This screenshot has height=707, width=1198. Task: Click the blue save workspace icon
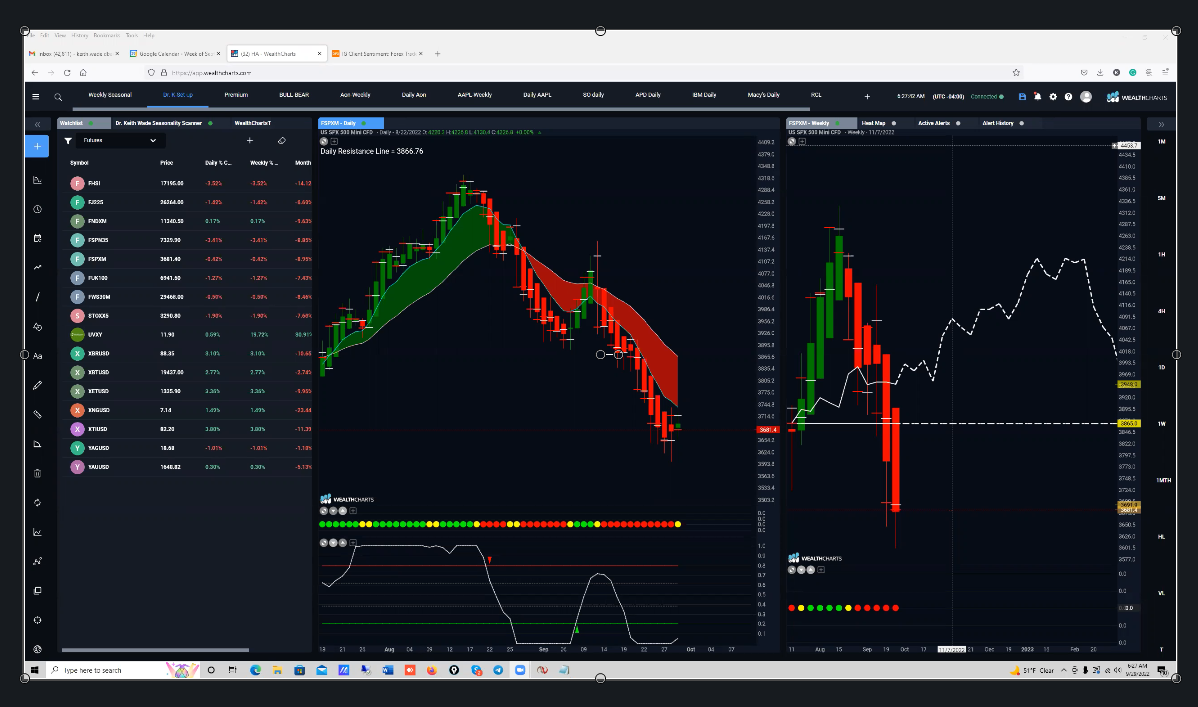coord(1022,96)
